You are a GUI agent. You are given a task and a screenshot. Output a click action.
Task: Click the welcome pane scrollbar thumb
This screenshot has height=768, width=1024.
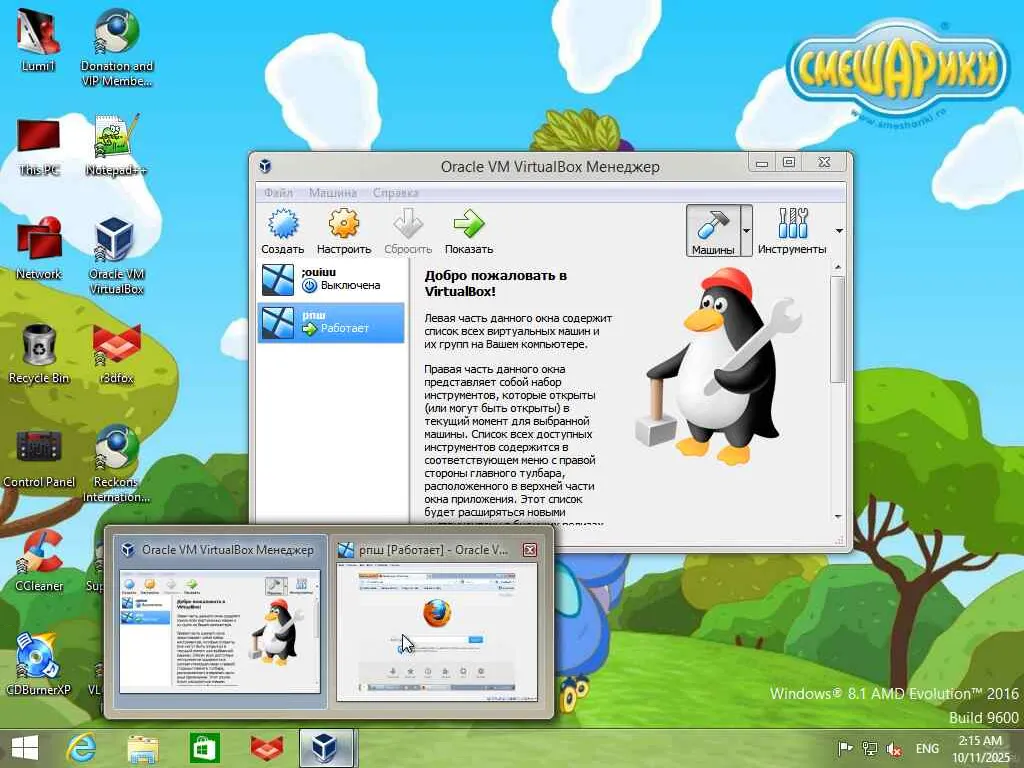pyautogui.click(x=838, y=329)
